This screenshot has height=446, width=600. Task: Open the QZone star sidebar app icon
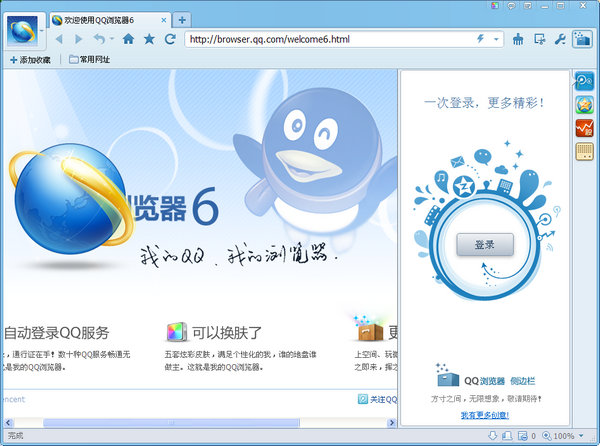pyautogui.click(x=584, y=104)
